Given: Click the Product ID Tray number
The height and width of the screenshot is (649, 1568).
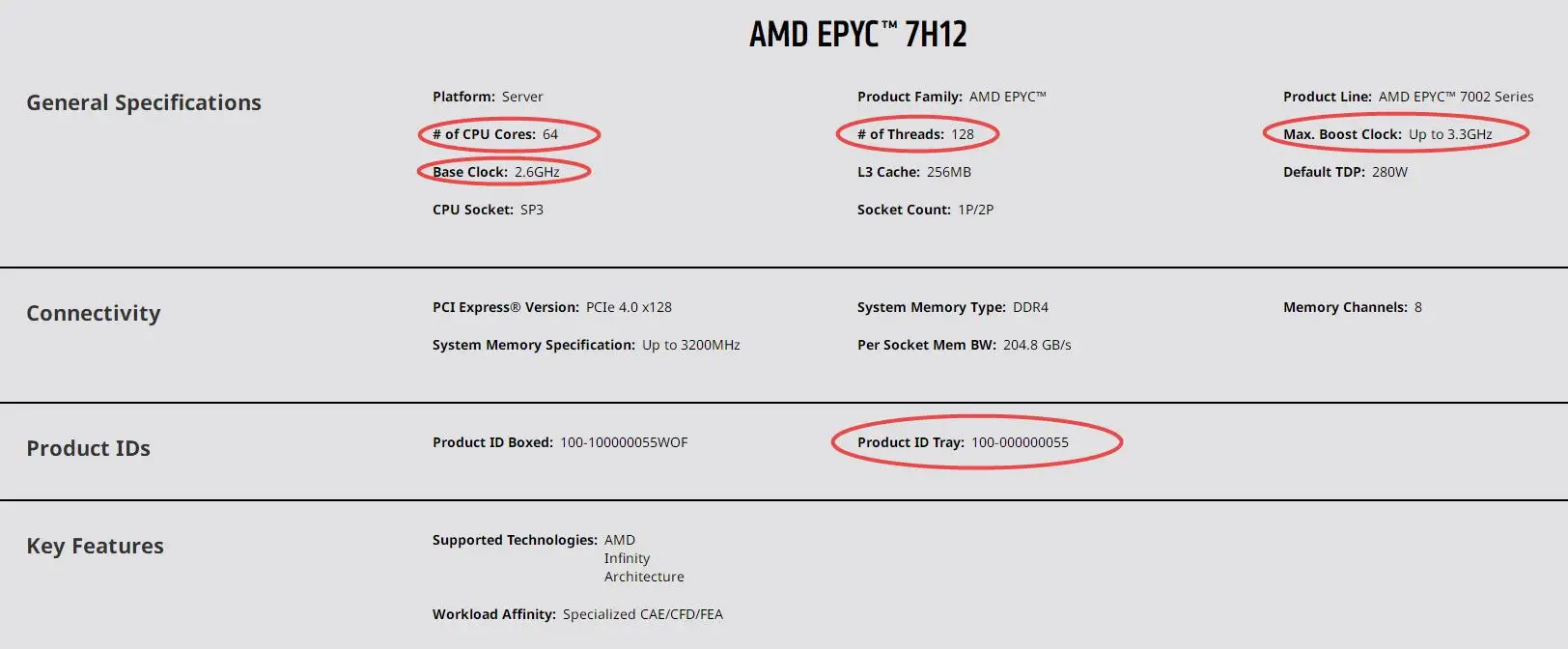Looking at the screenshot, I should point(1020,442).
